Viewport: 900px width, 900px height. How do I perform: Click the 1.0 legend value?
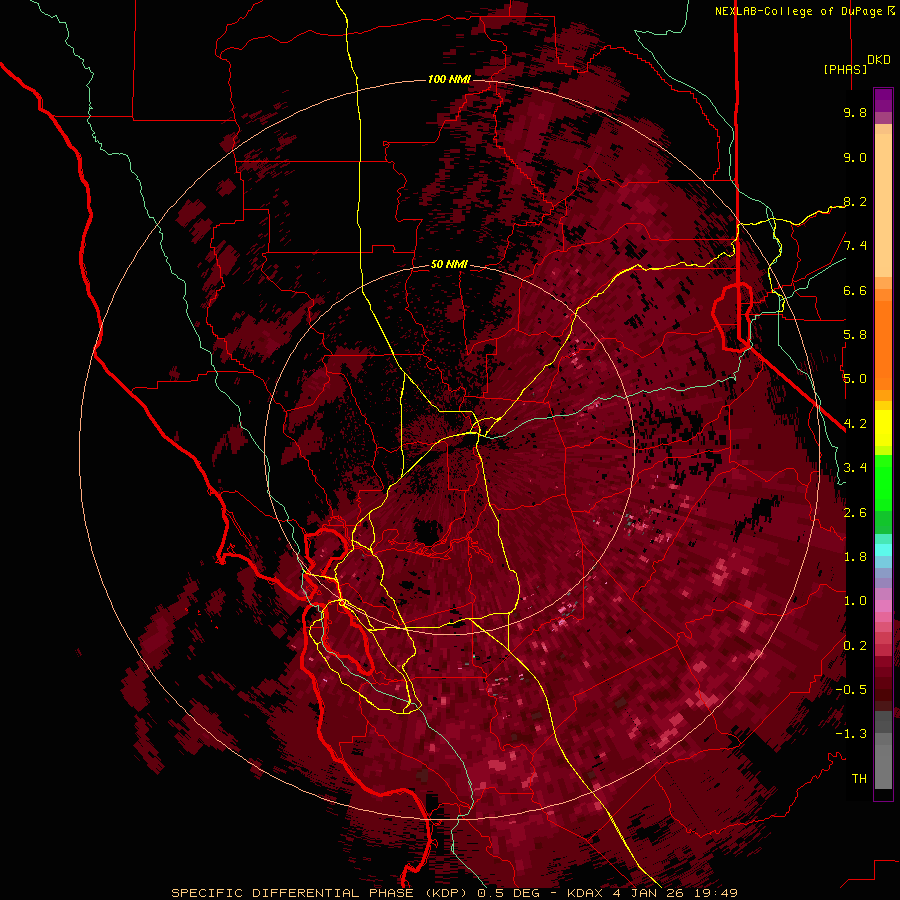[855, 601]
